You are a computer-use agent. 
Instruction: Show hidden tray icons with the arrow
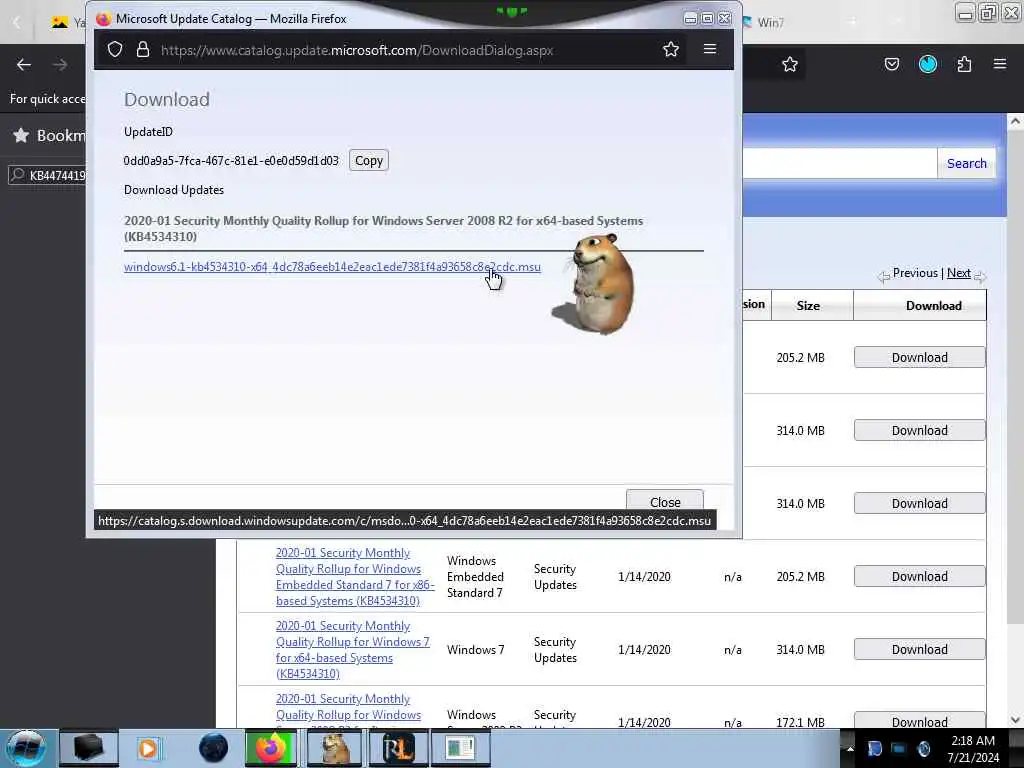(x=850, y=749)
